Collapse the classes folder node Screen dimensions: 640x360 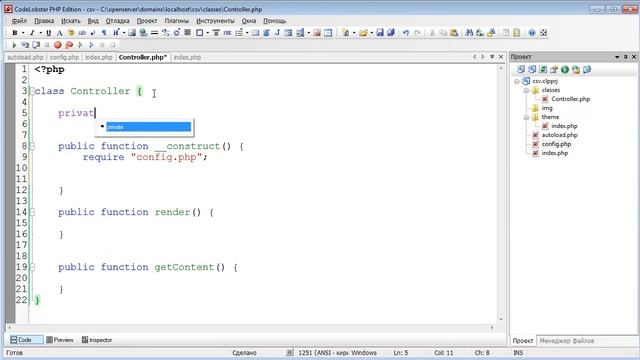point(527,90)
